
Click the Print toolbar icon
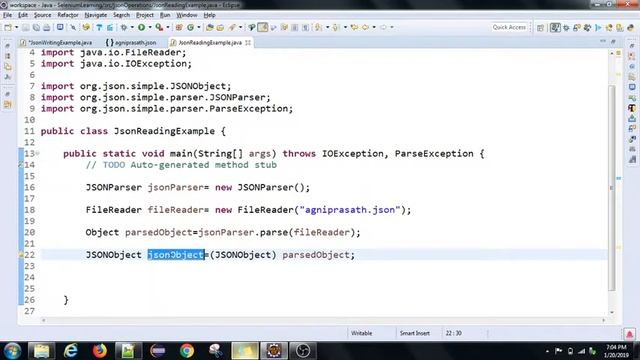click(47, 27)
